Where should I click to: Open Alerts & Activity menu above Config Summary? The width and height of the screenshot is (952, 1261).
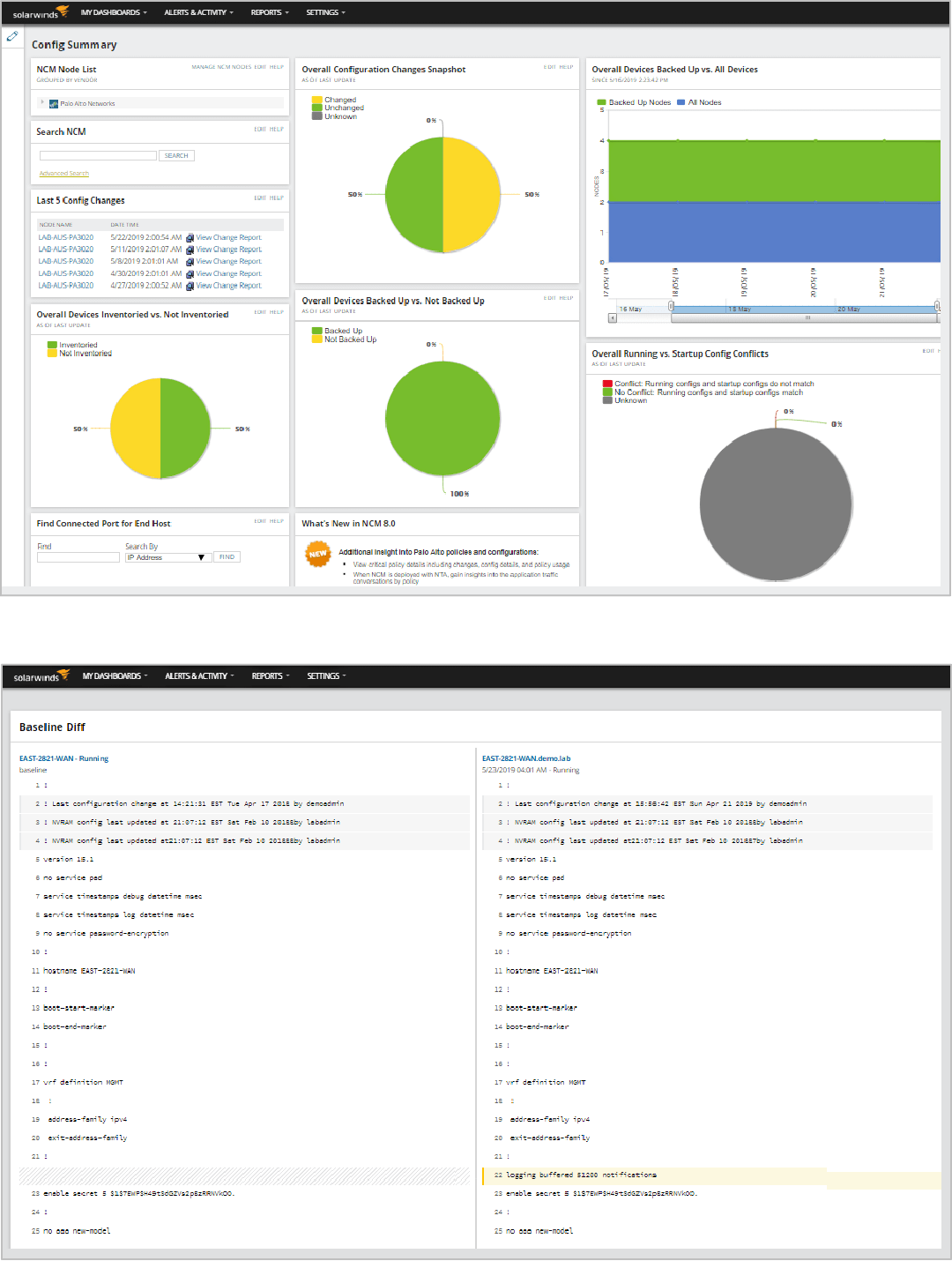[198, 12]
